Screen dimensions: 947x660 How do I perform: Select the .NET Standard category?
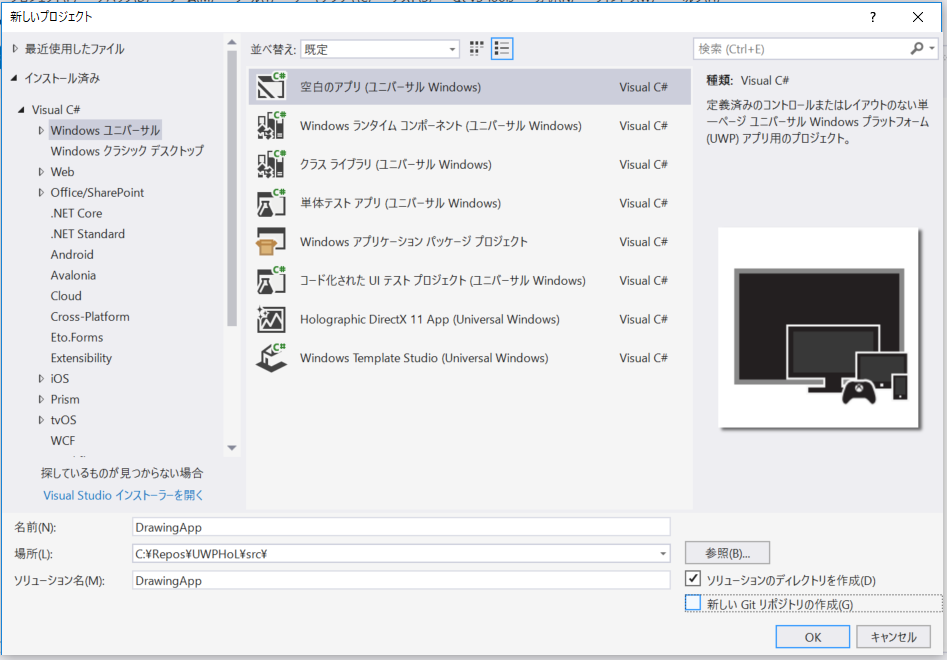(x=88, y=234)
